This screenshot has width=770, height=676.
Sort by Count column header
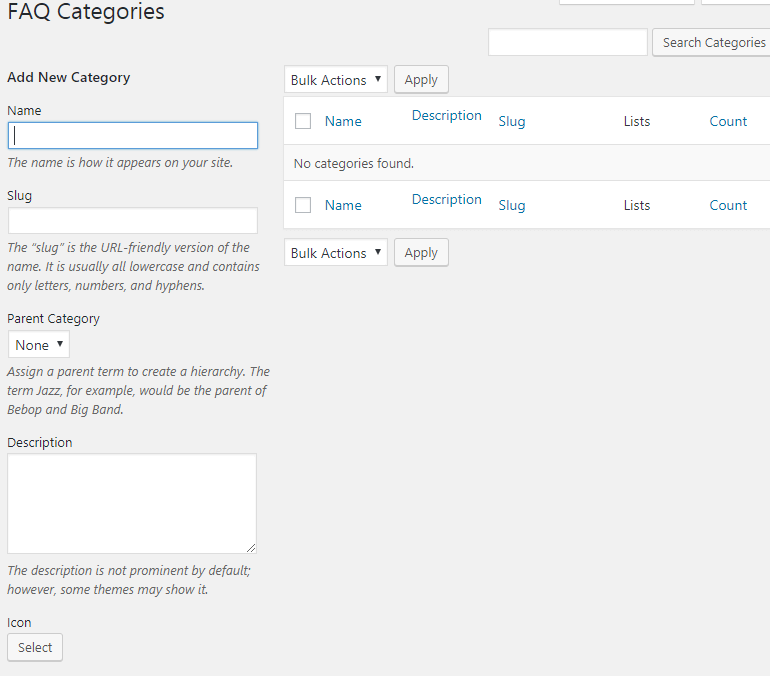(x=728, y=121)
